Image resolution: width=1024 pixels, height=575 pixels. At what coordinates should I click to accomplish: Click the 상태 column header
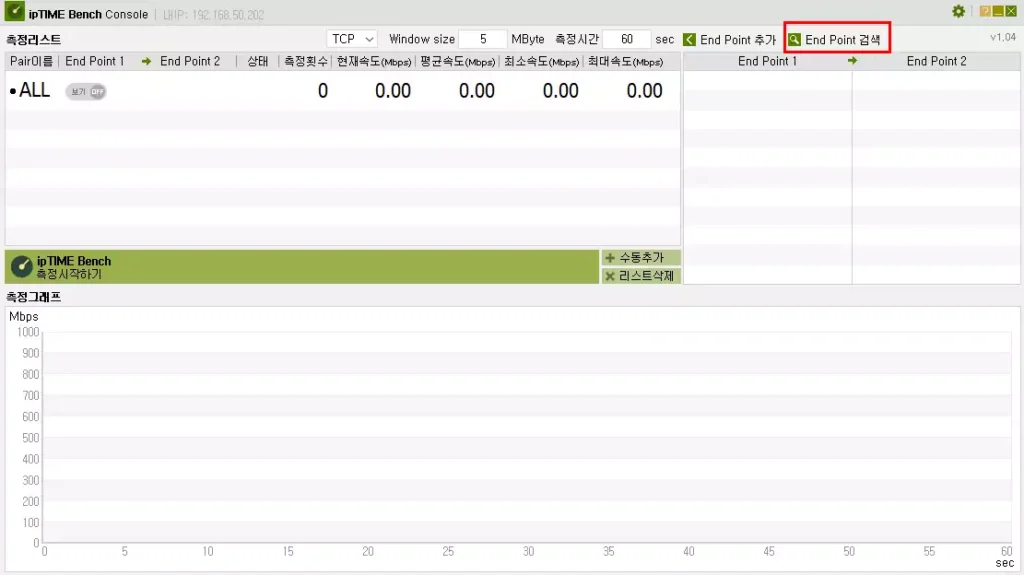coord(258,61)
